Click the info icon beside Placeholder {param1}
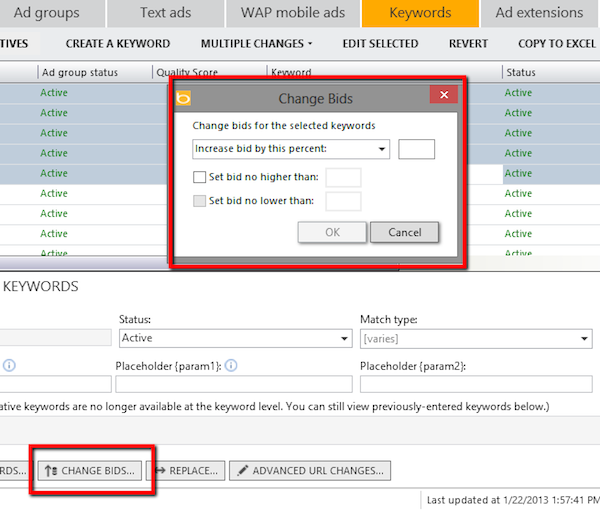This screenshot has width=600, height=510. tap(230, 364)
